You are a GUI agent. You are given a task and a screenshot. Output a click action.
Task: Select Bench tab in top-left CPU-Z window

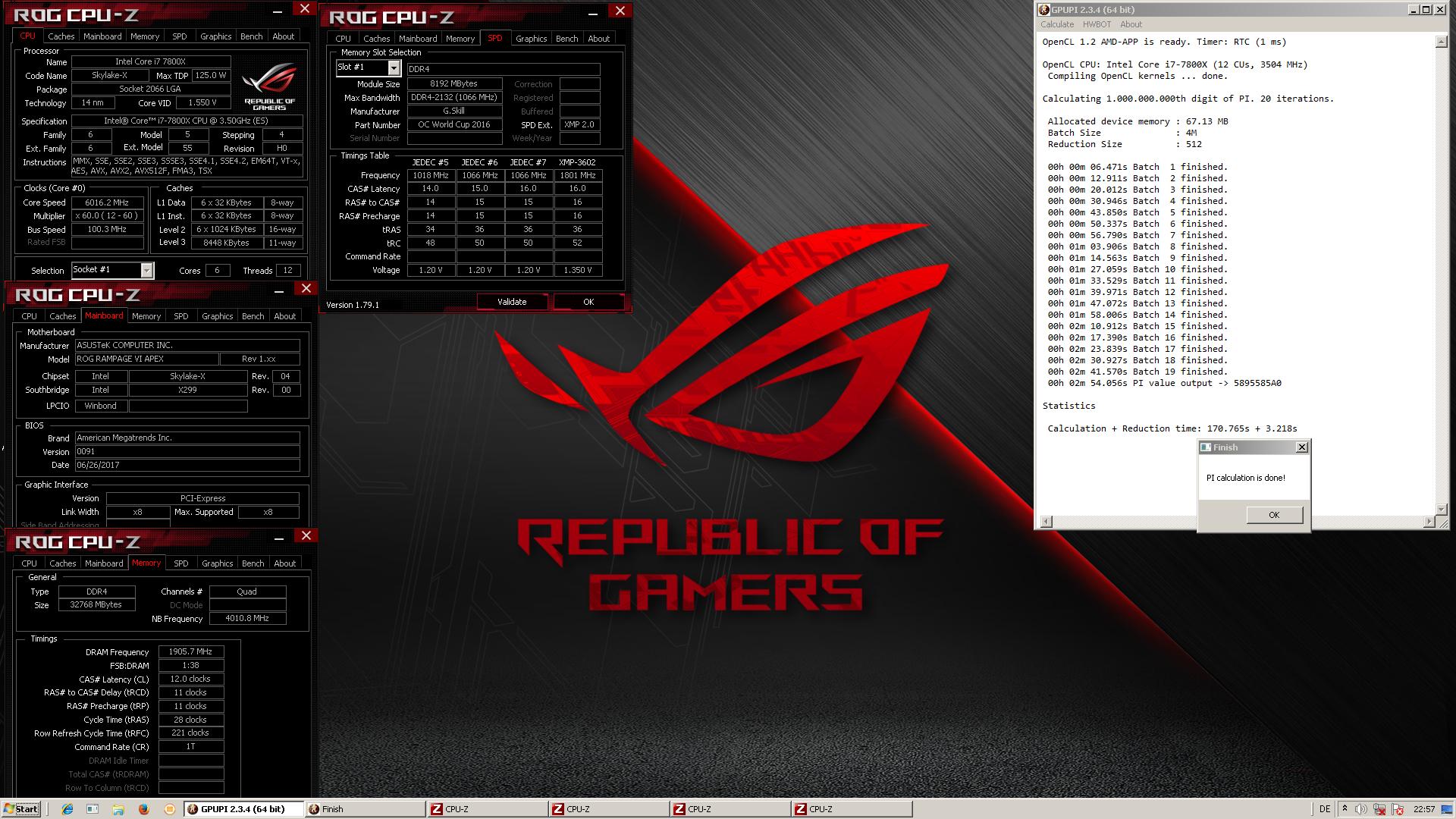coord(251,36)
